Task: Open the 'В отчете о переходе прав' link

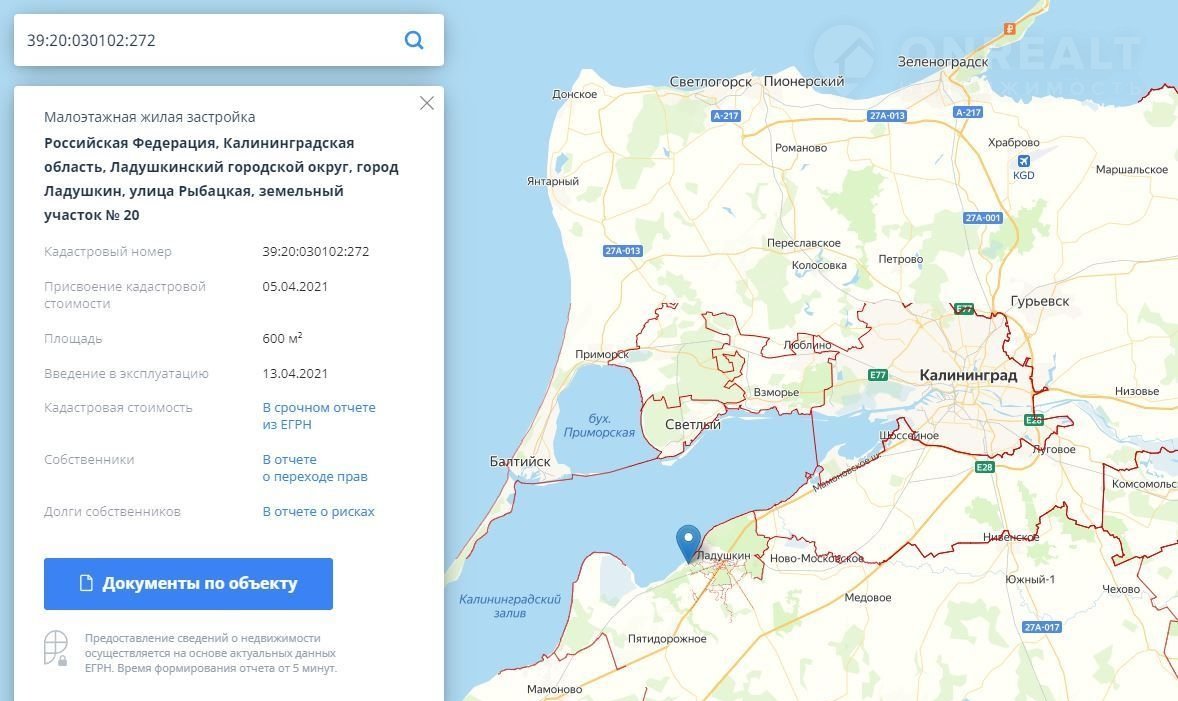Action: (314, 468)
